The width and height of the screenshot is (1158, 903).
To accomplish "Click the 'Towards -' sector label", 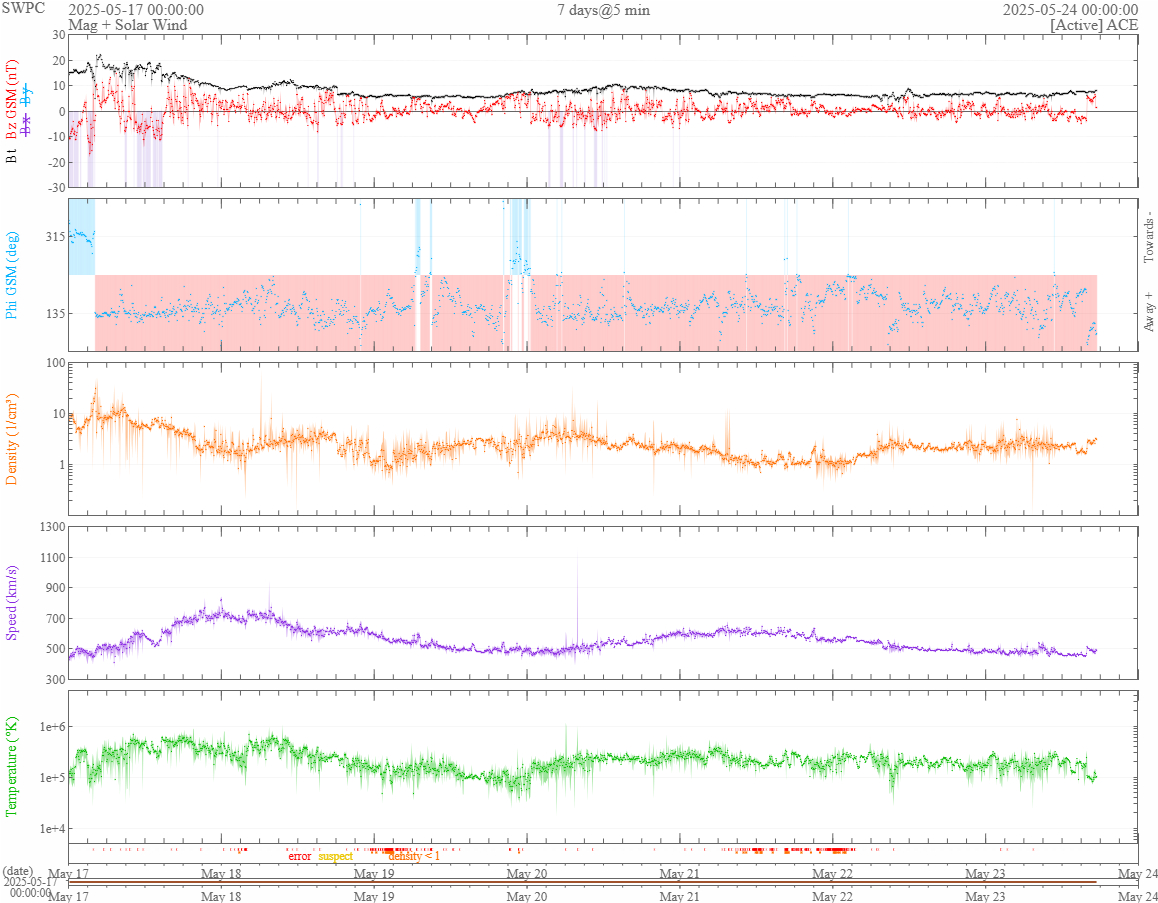I will pos(1149,238).
